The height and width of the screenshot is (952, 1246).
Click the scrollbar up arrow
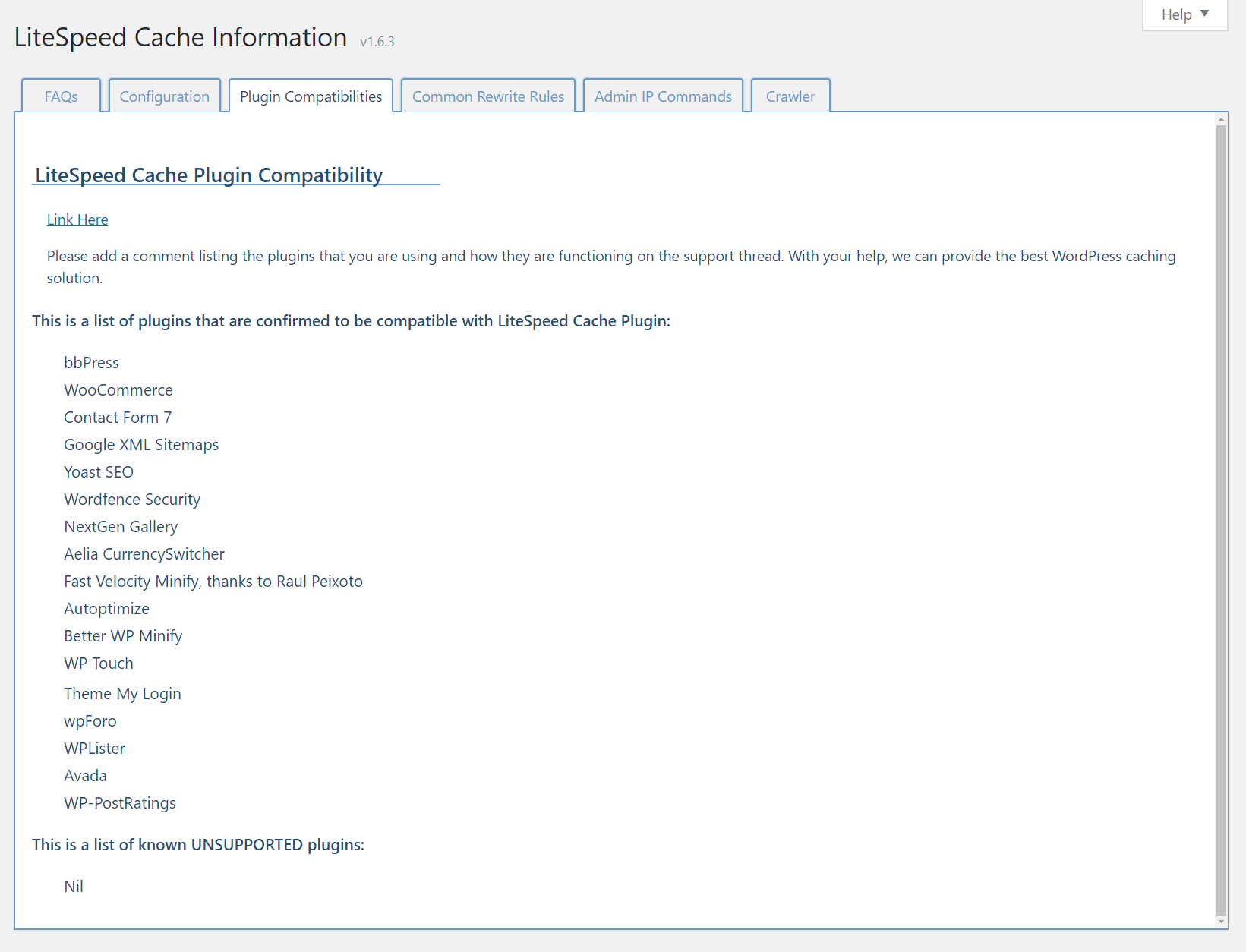pos(1221,119)
